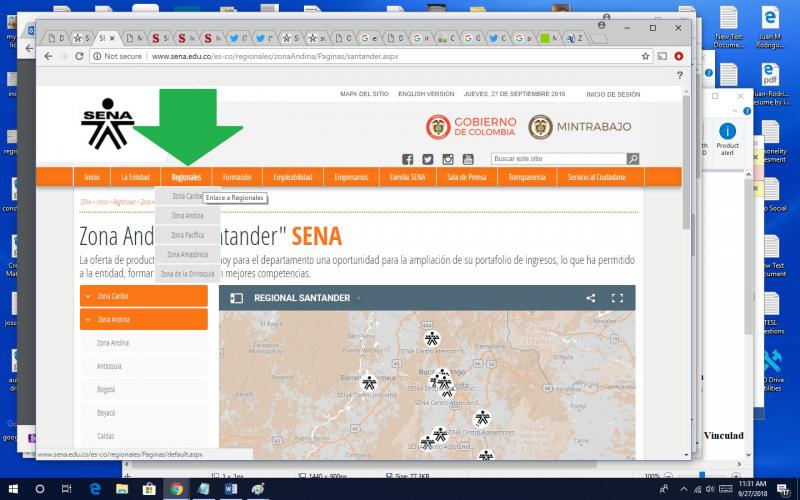Select Zona Andina from Regionales dropdown

[187, 216]
